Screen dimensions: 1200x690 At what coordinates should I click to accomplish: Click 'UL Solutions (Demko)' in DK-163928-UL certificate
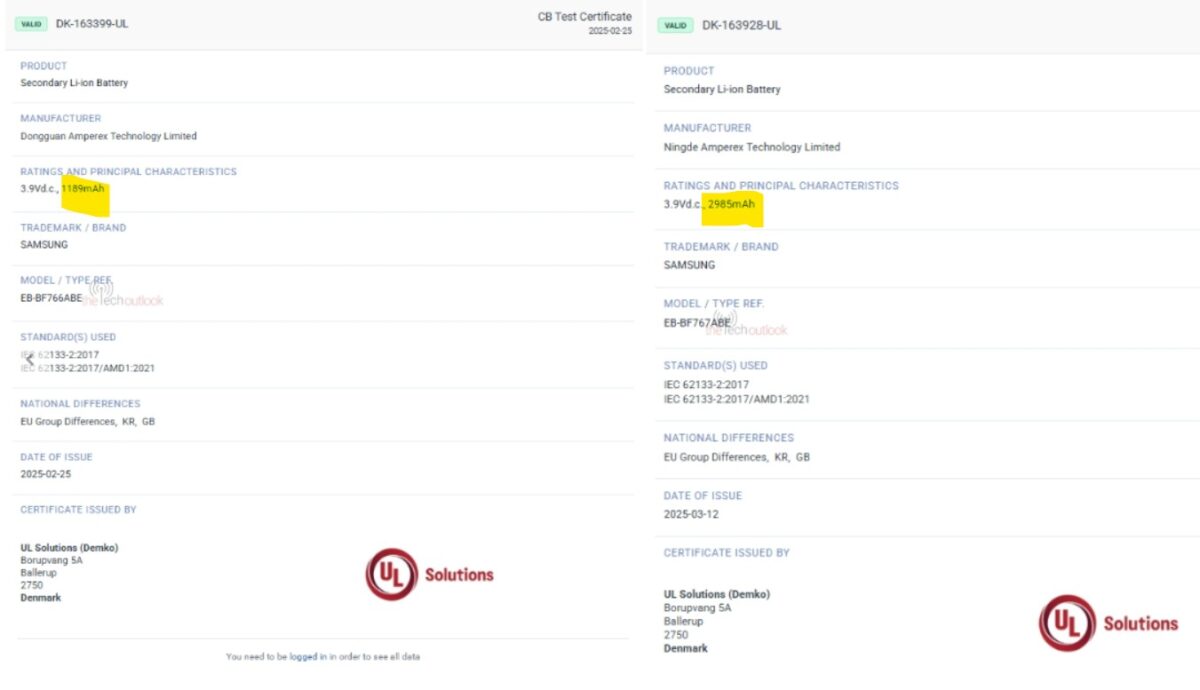(x=717, y=594)
